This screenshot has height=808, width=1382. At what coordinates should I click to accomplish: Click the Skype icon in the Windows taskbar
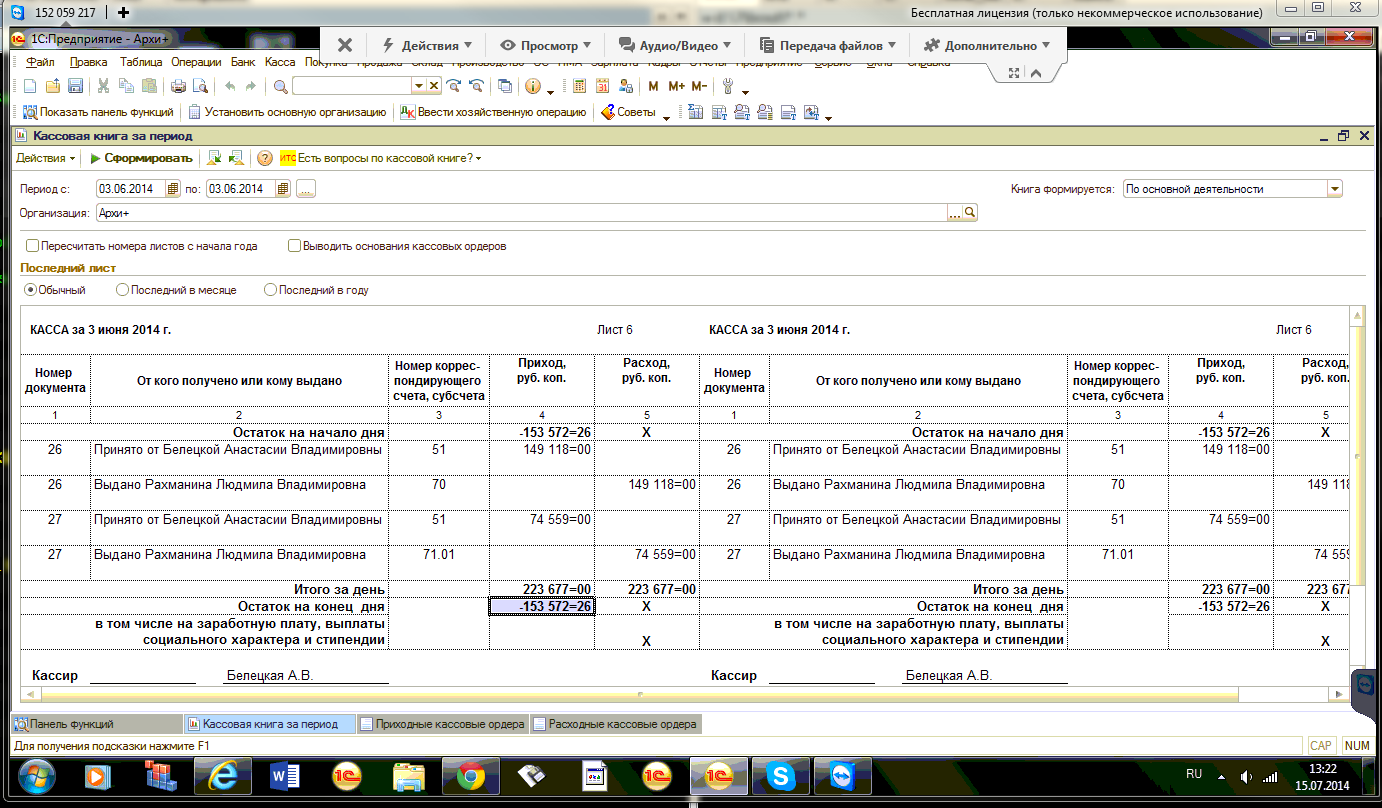pos(780,775)
